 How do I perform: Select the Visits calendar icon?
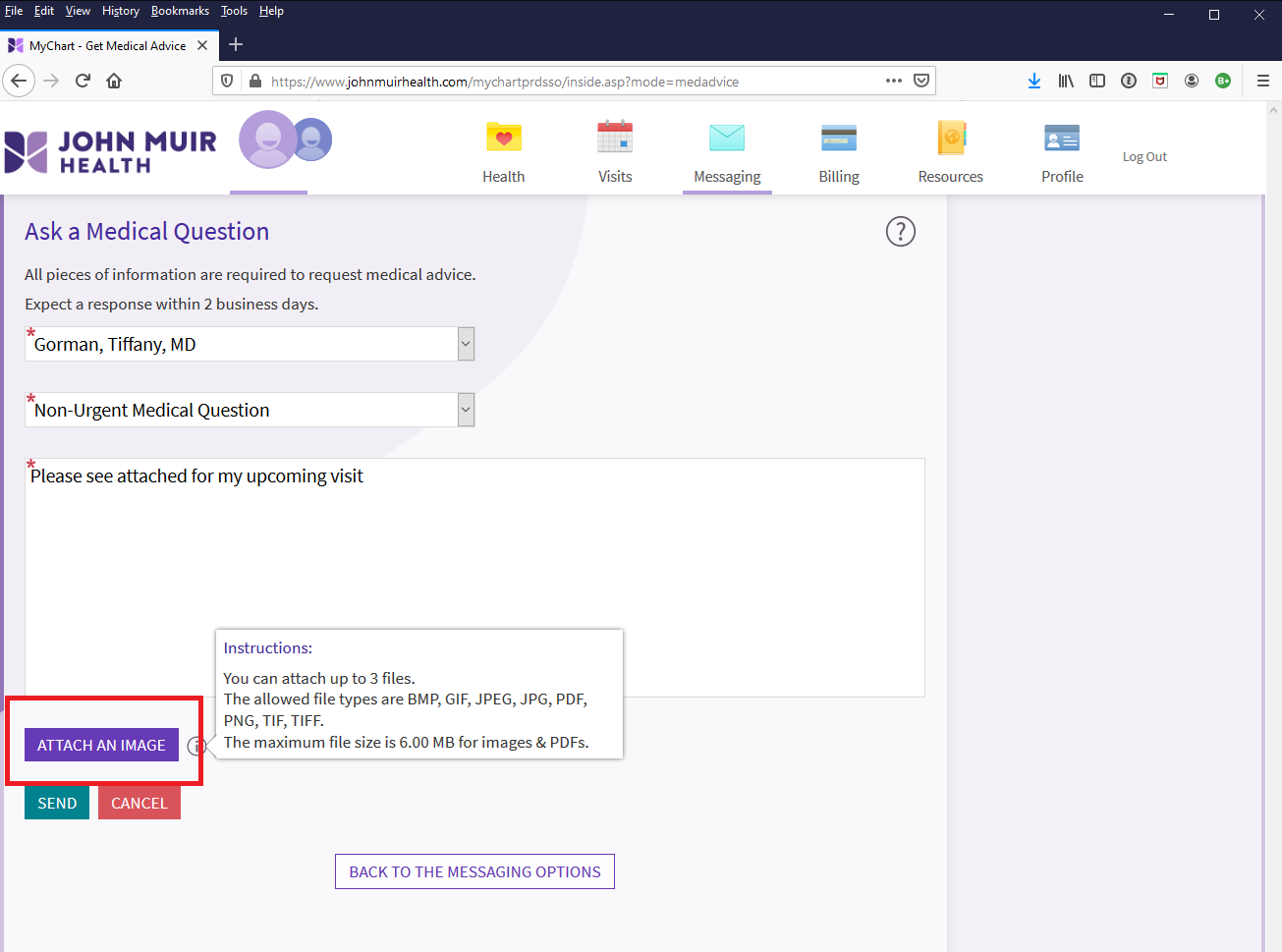615,139
